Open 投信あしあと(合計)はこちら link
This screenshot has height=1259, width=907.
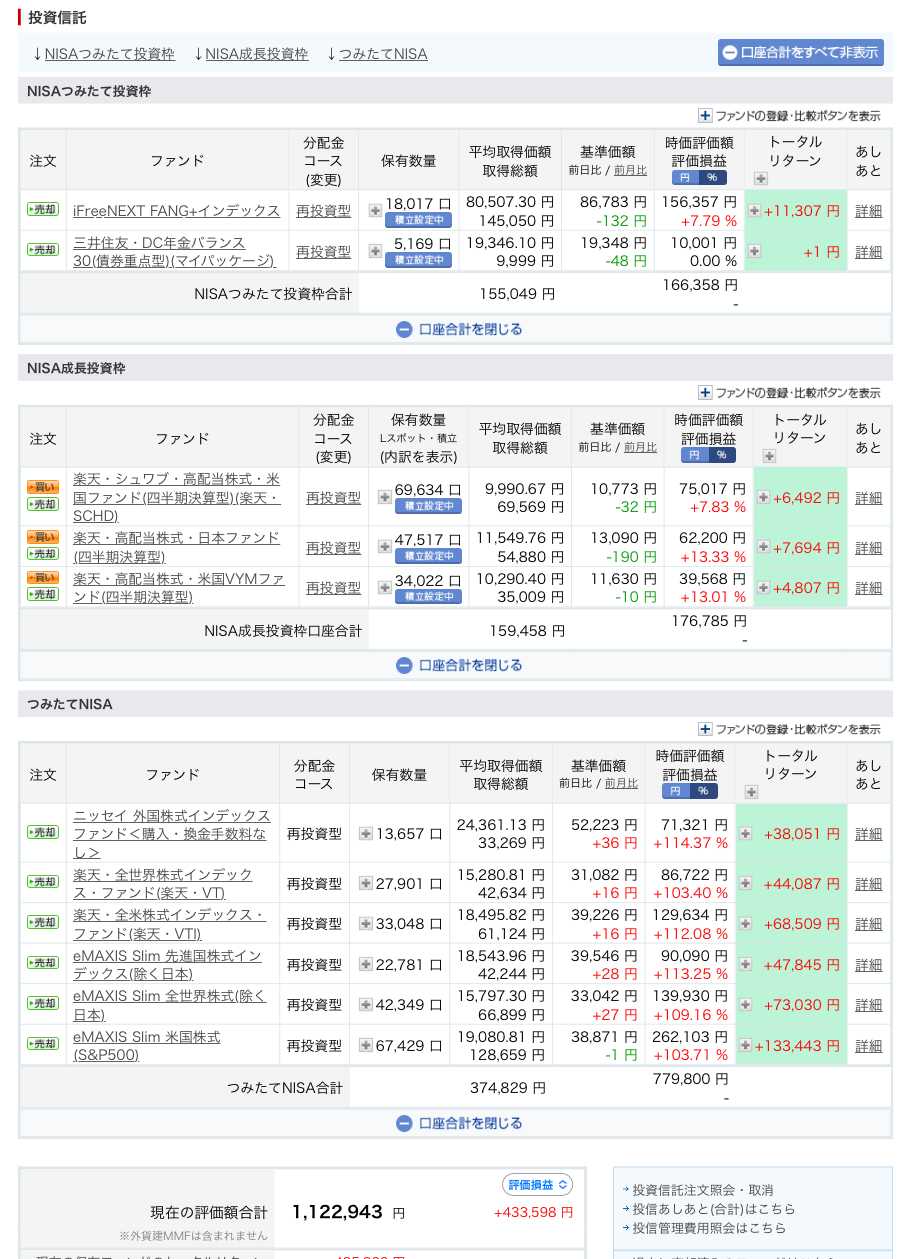(x=714, y=1209)
